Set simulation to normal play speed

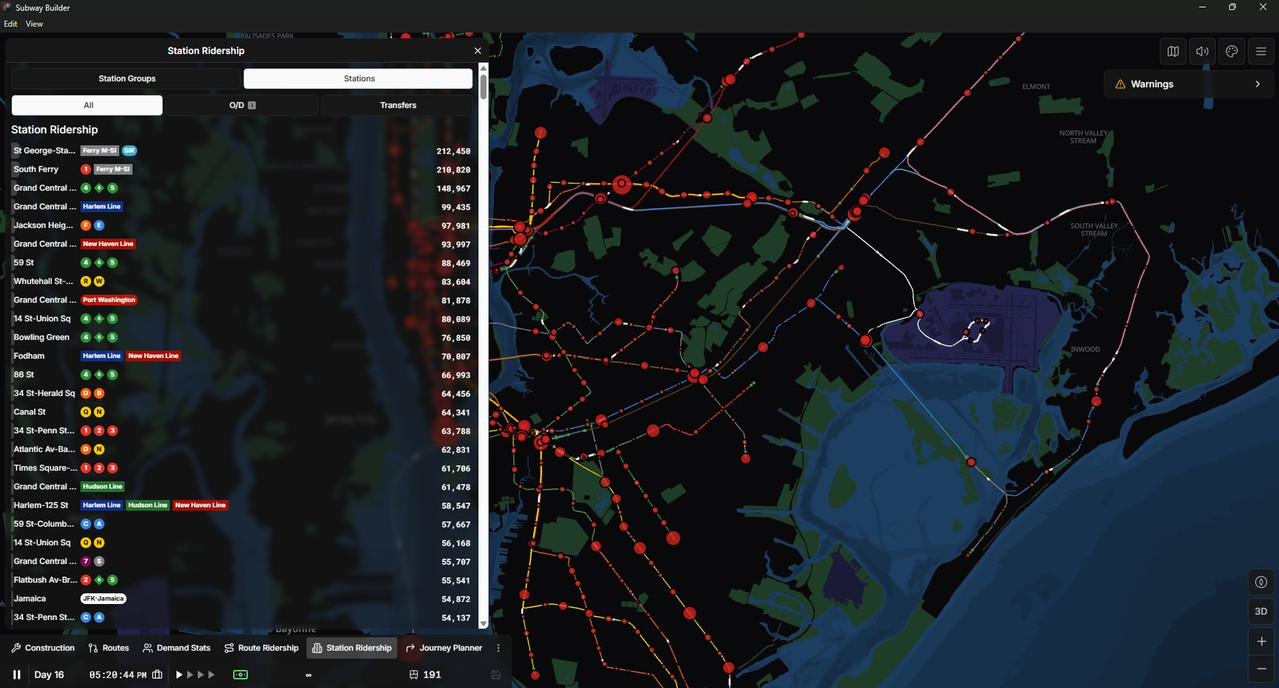(x=179, y=675)
